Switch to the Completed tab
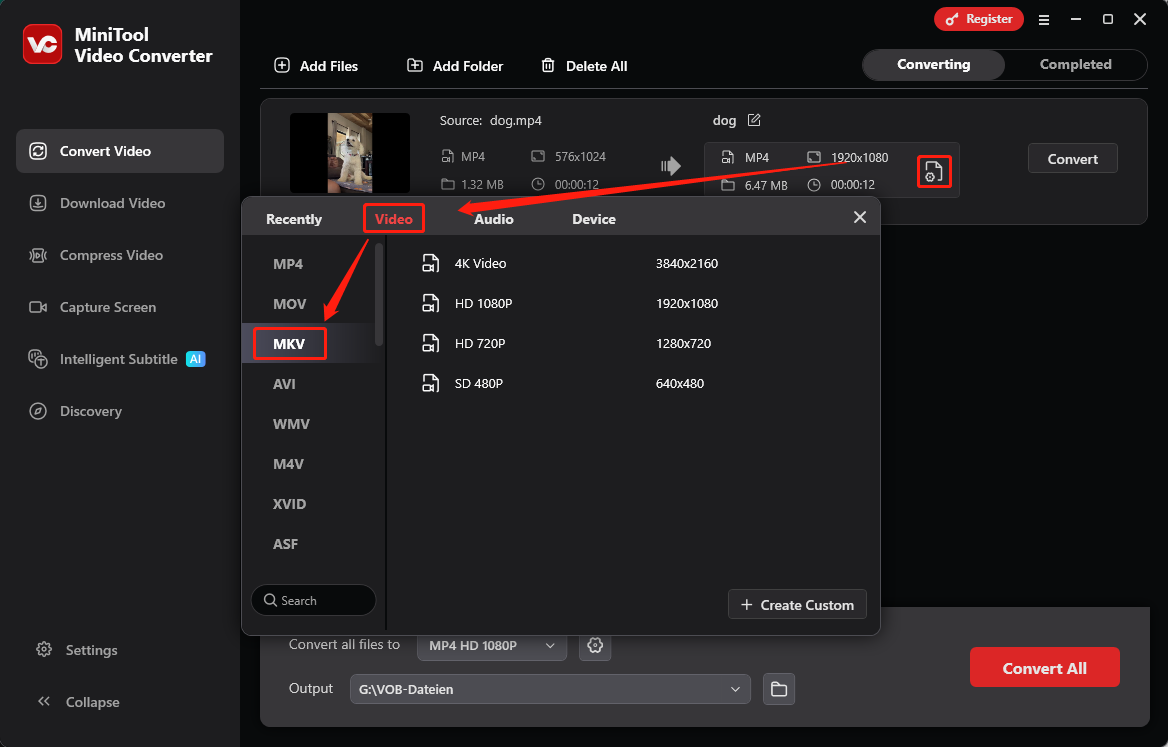This screenshot has width=1168, height=747. point(1075,64)
